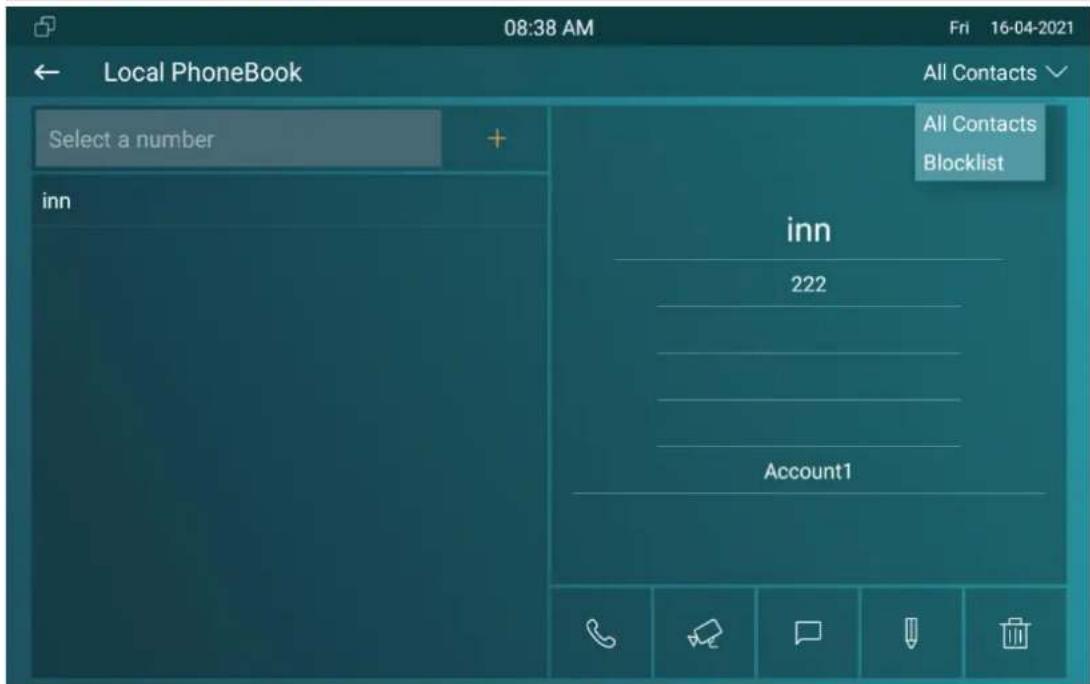The image size is (1090, 684).
Task: Tap the date 16-04-2021
Action: tap(1032, 28)
